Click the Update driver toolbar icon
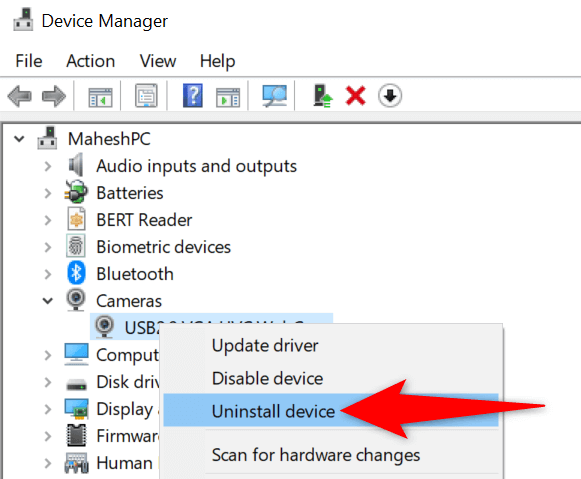 coord(323,96)
